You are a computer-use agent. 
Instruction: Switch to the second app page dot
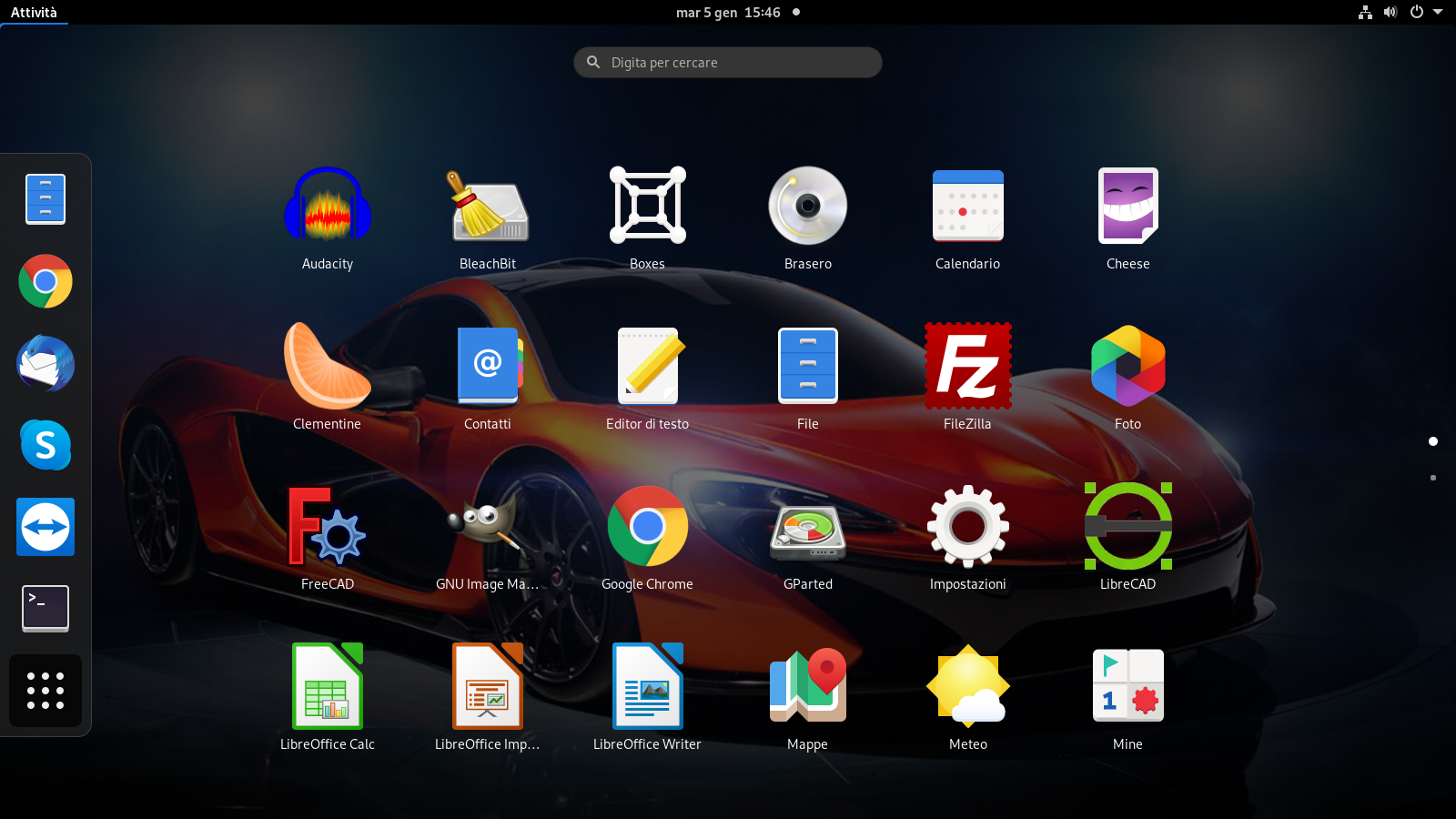coord(1433,478)
